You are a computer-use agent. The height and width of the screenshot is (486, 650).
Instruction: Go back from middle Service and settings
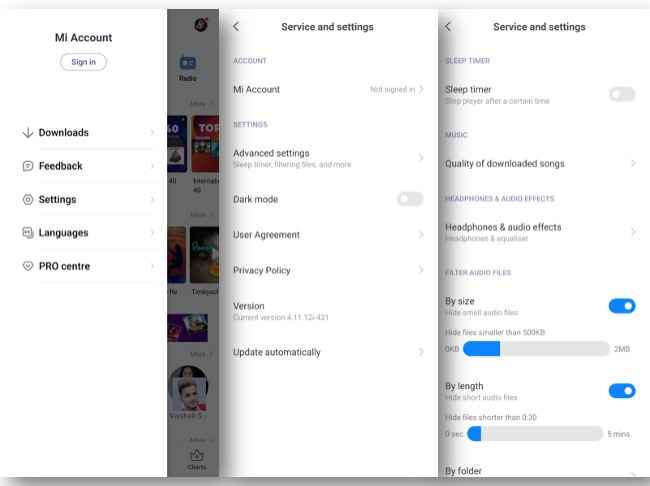tap(236, 27)
